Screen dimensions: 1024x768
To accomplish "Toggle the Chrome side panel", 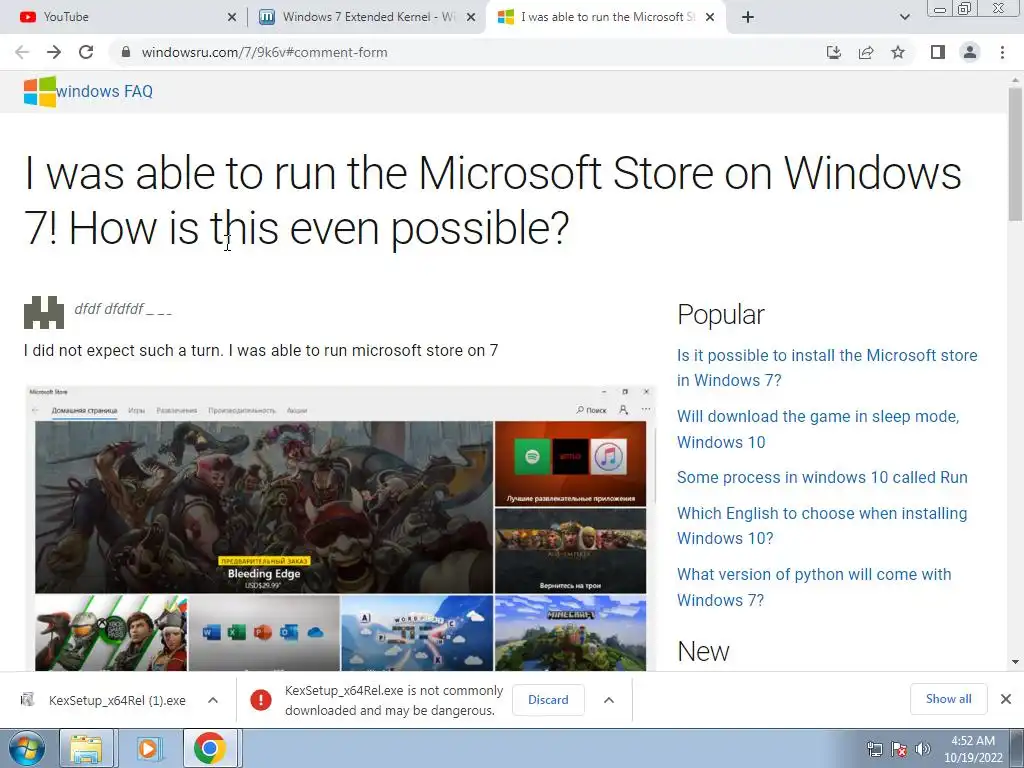I will coord(938,52).
